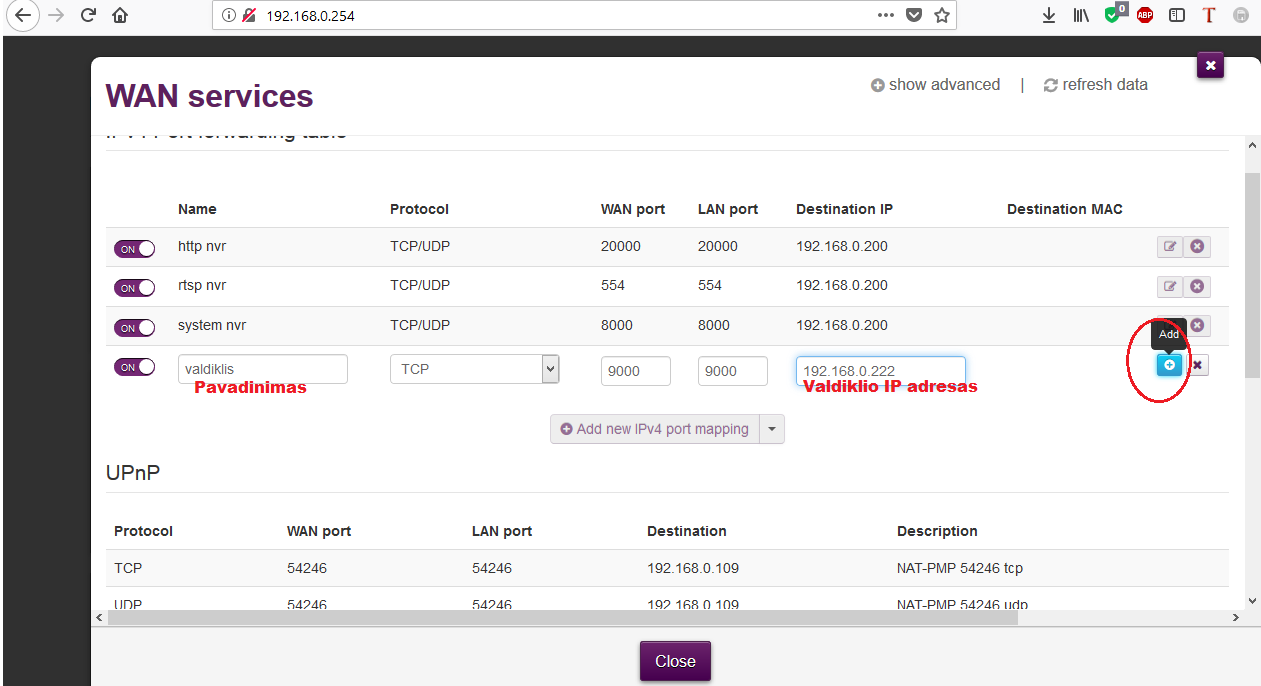Delete the rtsp nvr port mapping

point(1197,287)
